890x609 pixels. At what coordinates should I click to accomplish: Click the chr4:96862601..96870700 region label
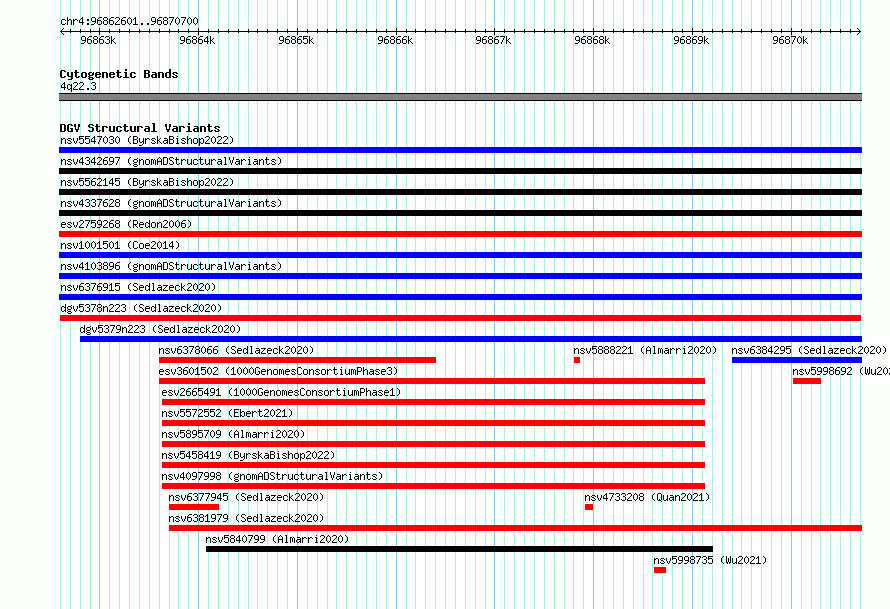(129, 21)
